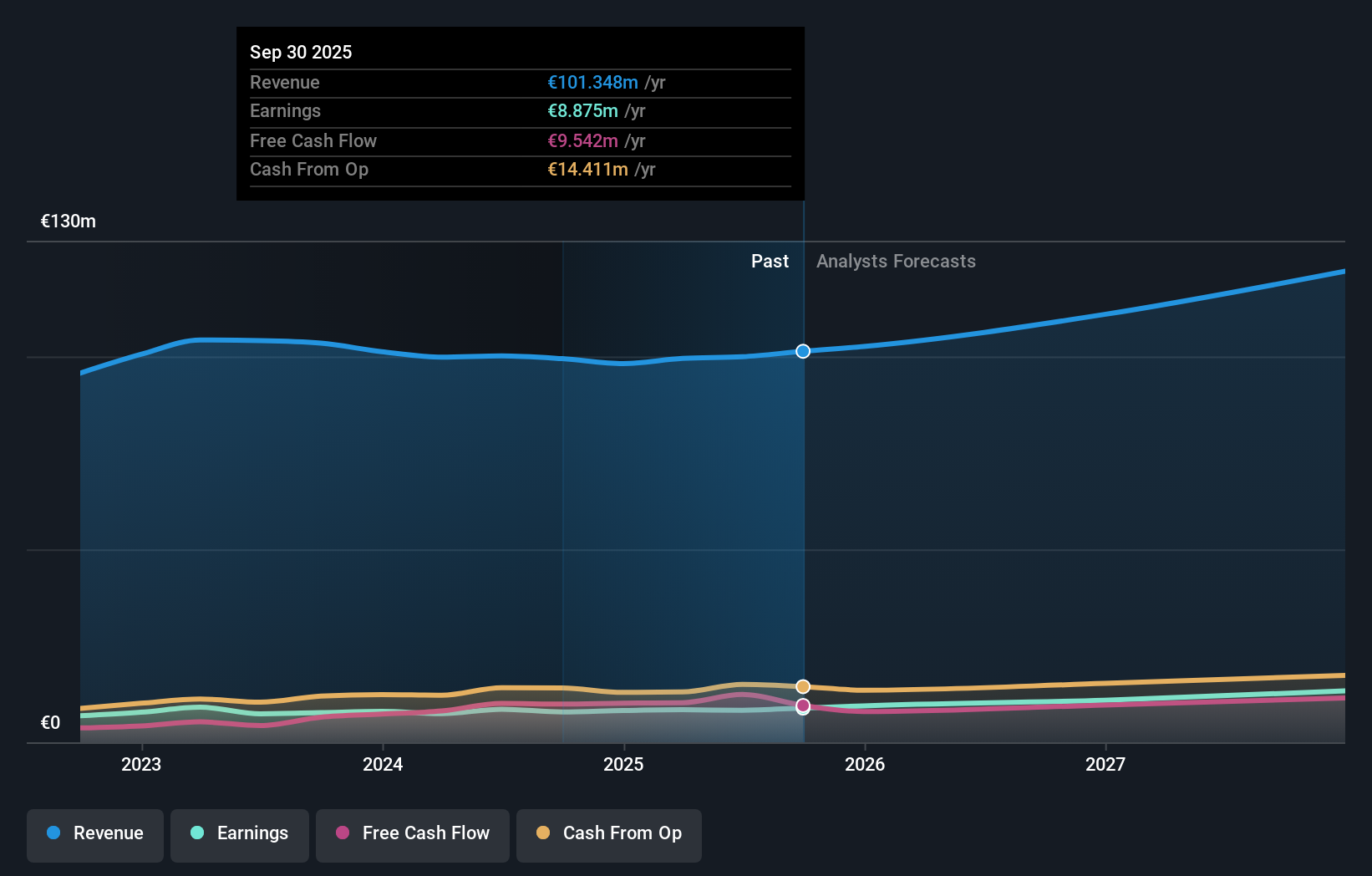Toggle the Earnings series in the legend
This screenshot has width=1372, height=876.
(239, 833)
